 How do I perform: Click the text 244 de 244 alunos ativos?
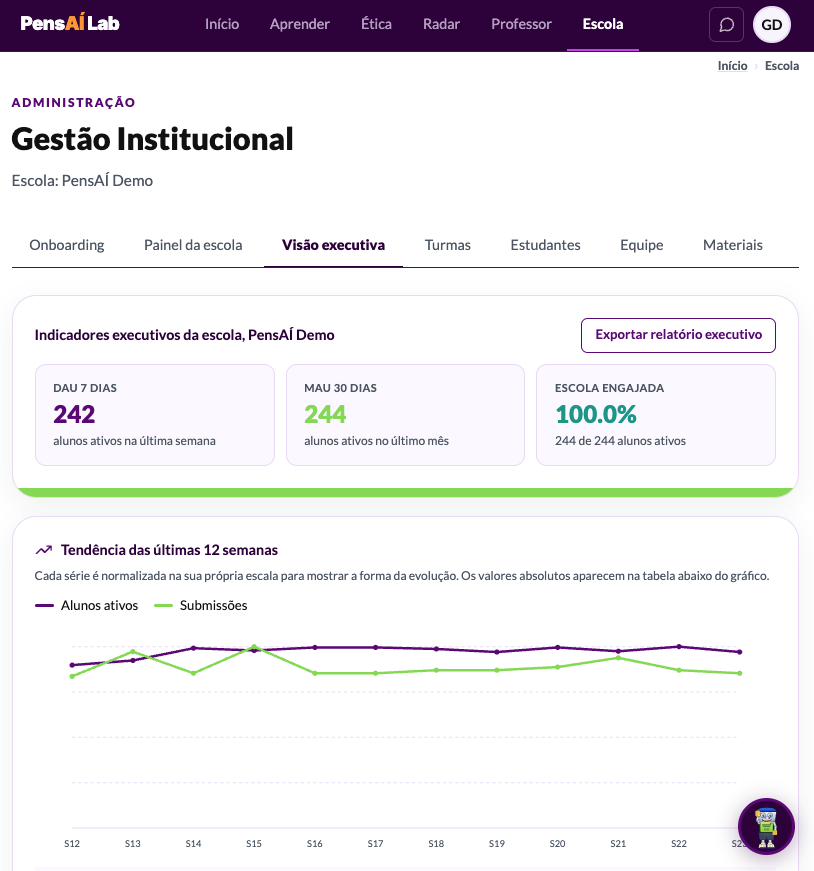click(x=620, y=440)
